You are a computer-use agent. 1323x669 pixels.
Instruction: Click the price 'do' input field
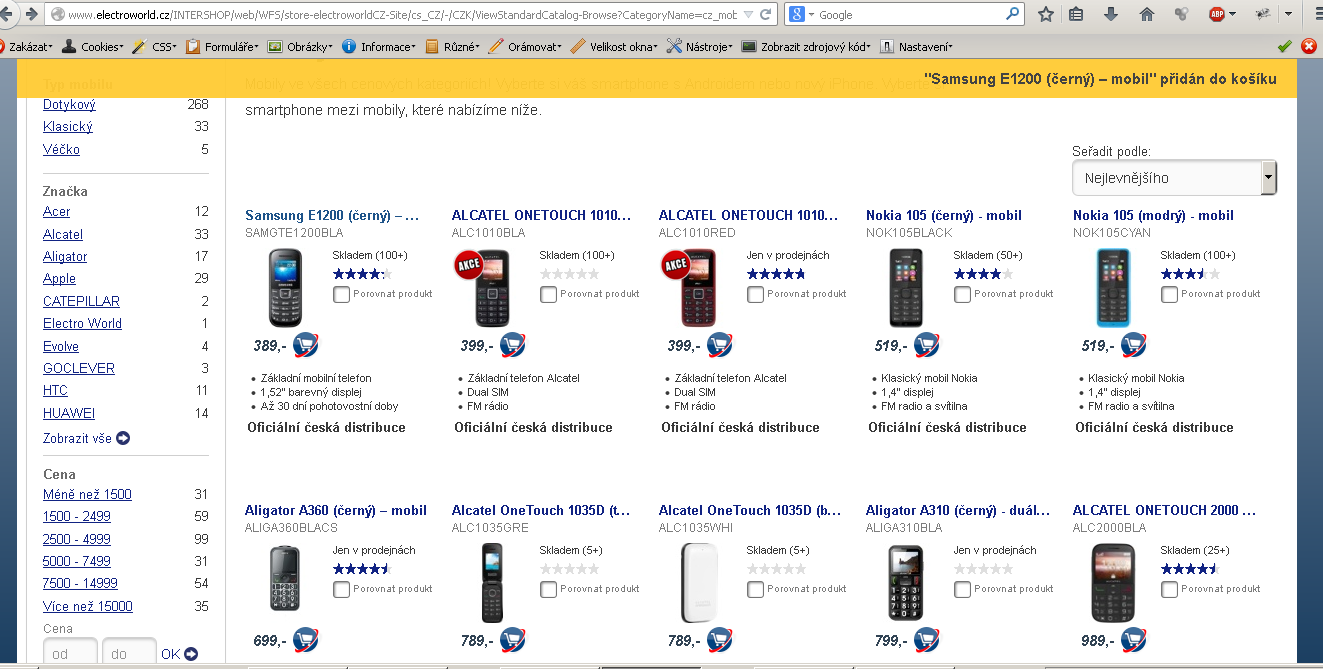click(x=130, y=654)
